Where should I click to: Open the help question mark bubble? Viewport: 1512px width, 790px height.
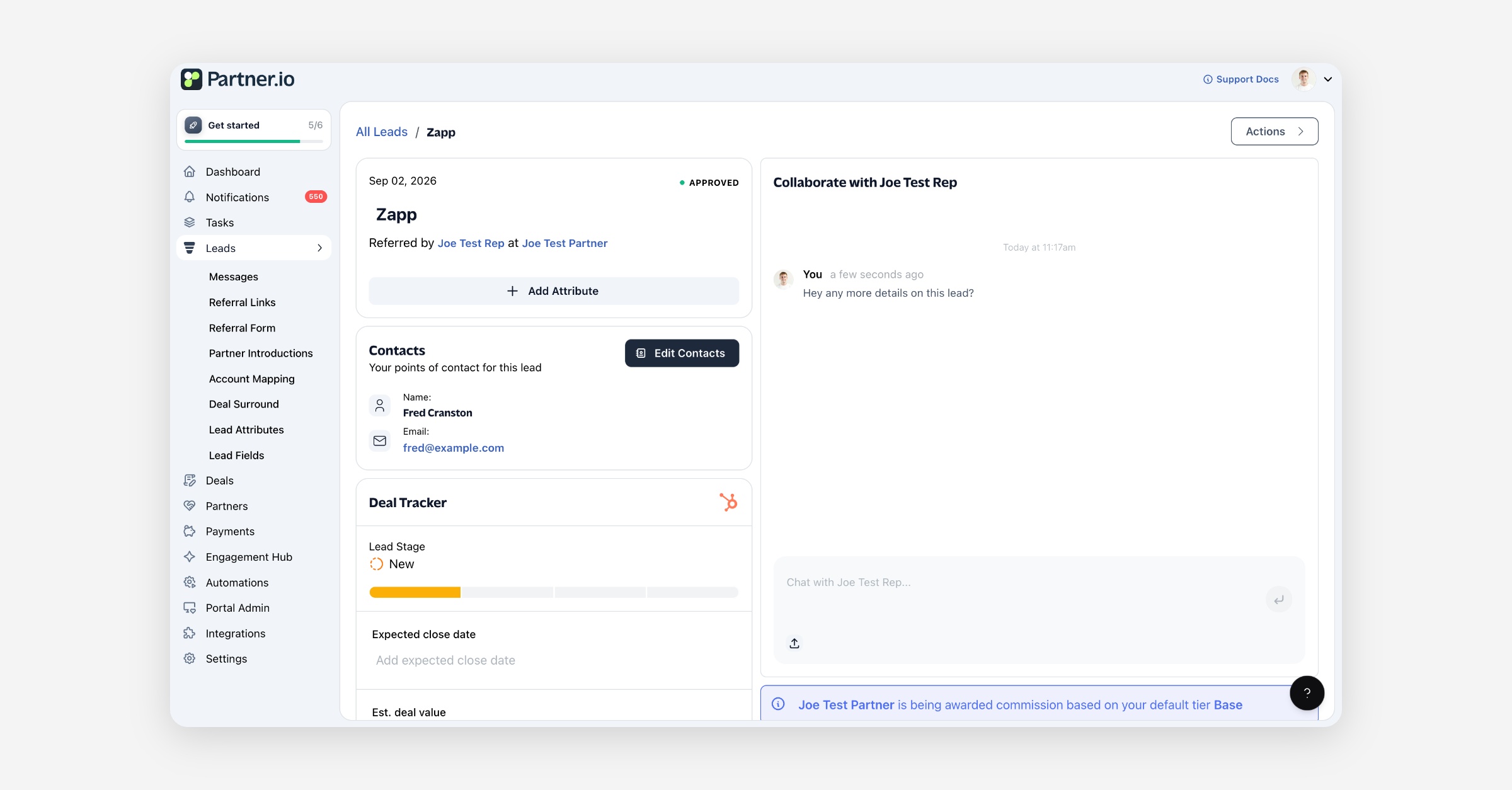[1307, 693]
